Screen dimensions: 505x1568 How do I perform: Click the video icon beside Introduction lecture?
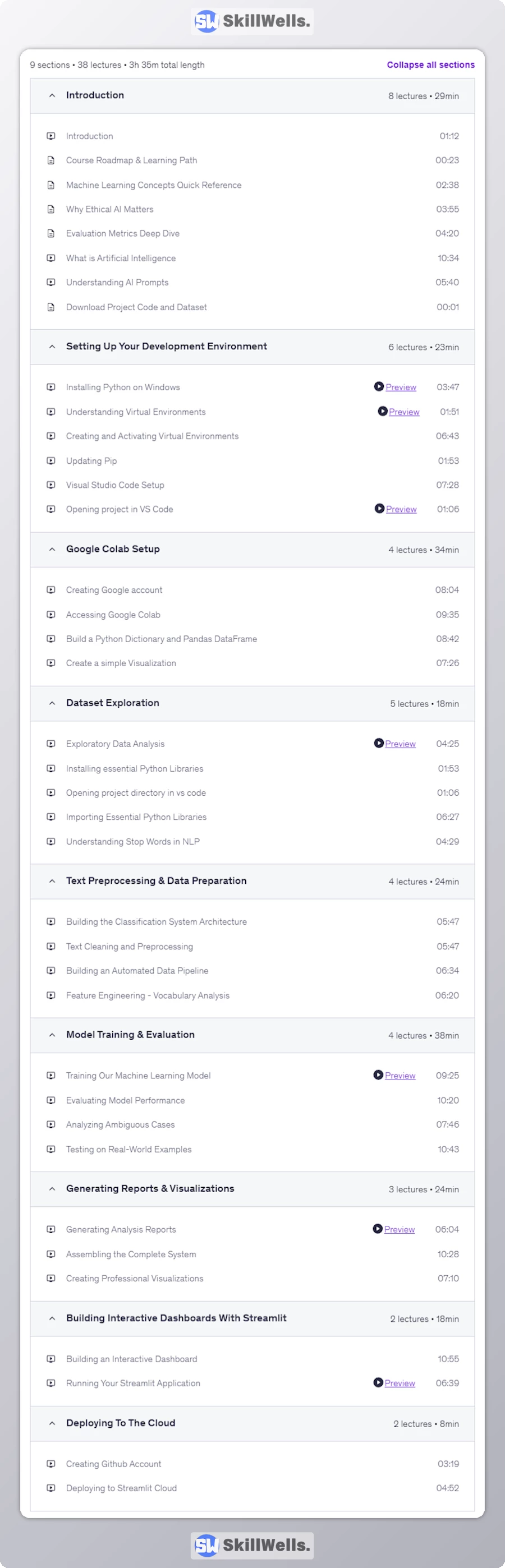pyautogui.click(x=51, y=136)
